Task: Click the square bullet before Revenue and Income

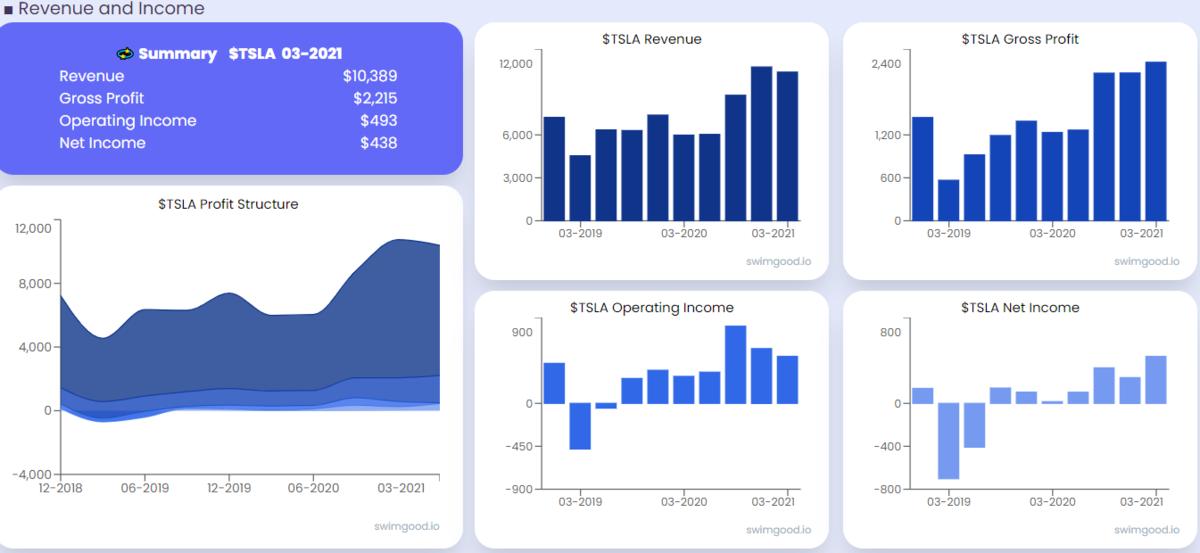Action: click(x=8, y=10)
